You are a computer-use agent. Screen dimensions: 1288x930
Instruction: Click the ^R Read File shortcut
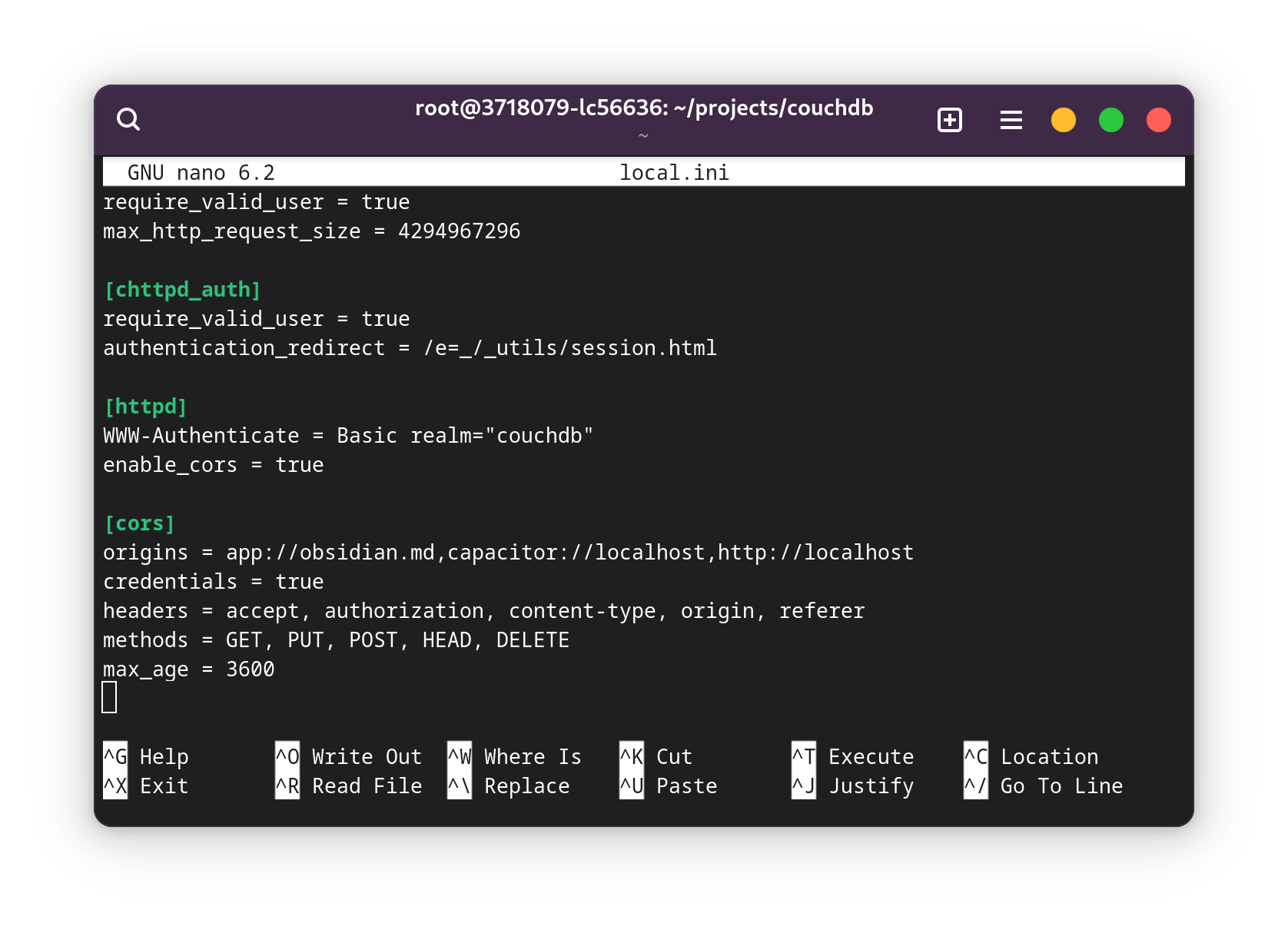349,786
